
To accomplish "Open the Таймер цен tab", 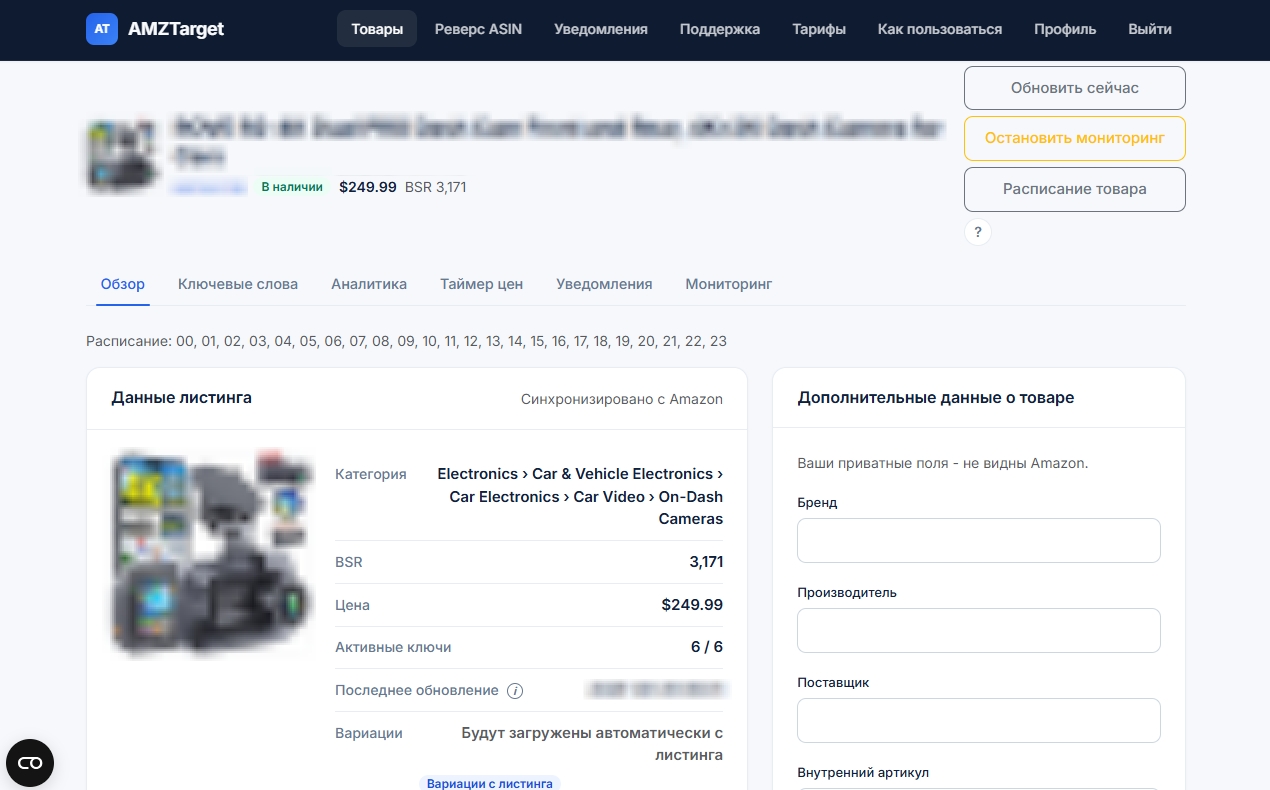I will [481, 284].
